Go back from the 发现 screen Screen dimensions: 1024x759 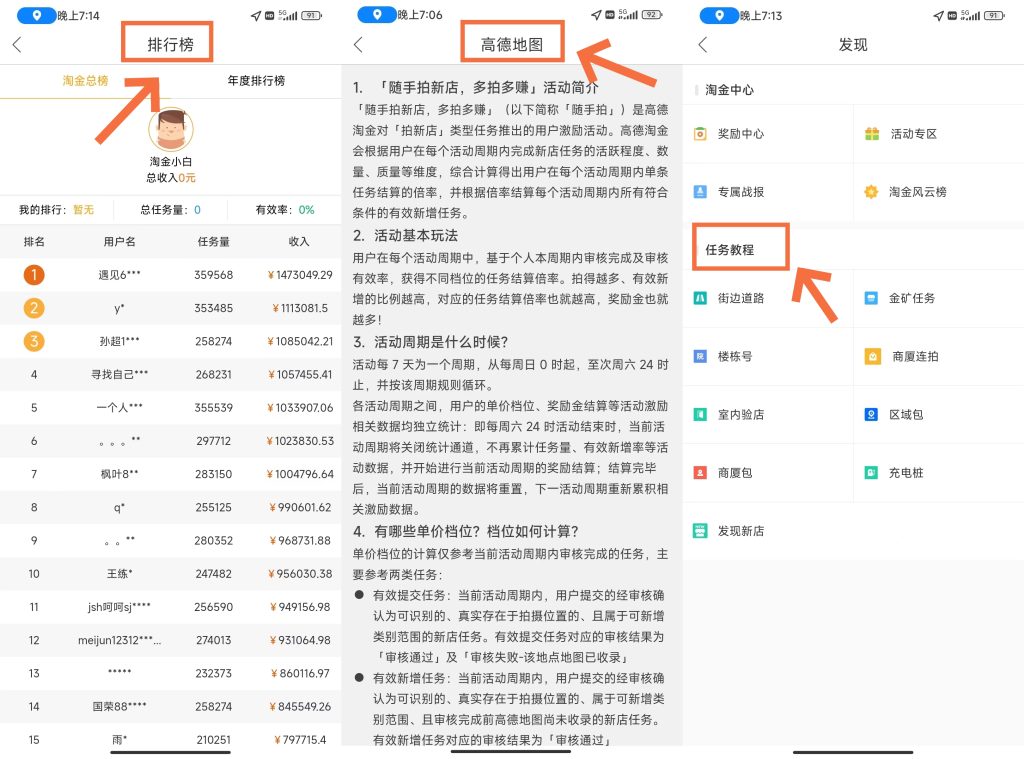702,44
